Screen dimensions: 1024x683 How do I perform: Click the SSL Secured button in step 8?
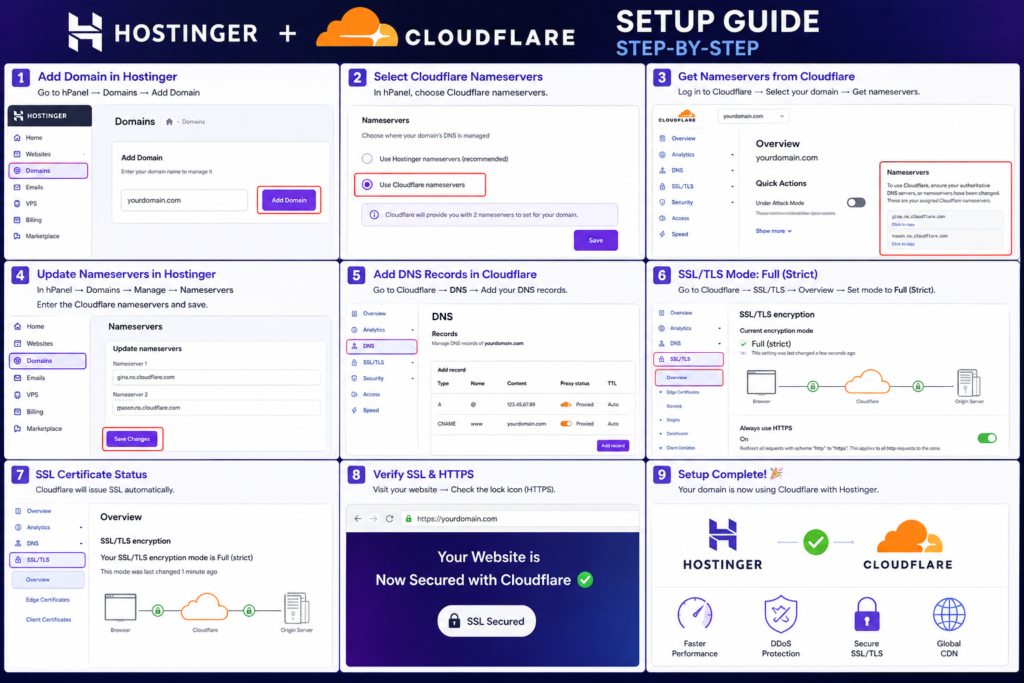point(487,621)
